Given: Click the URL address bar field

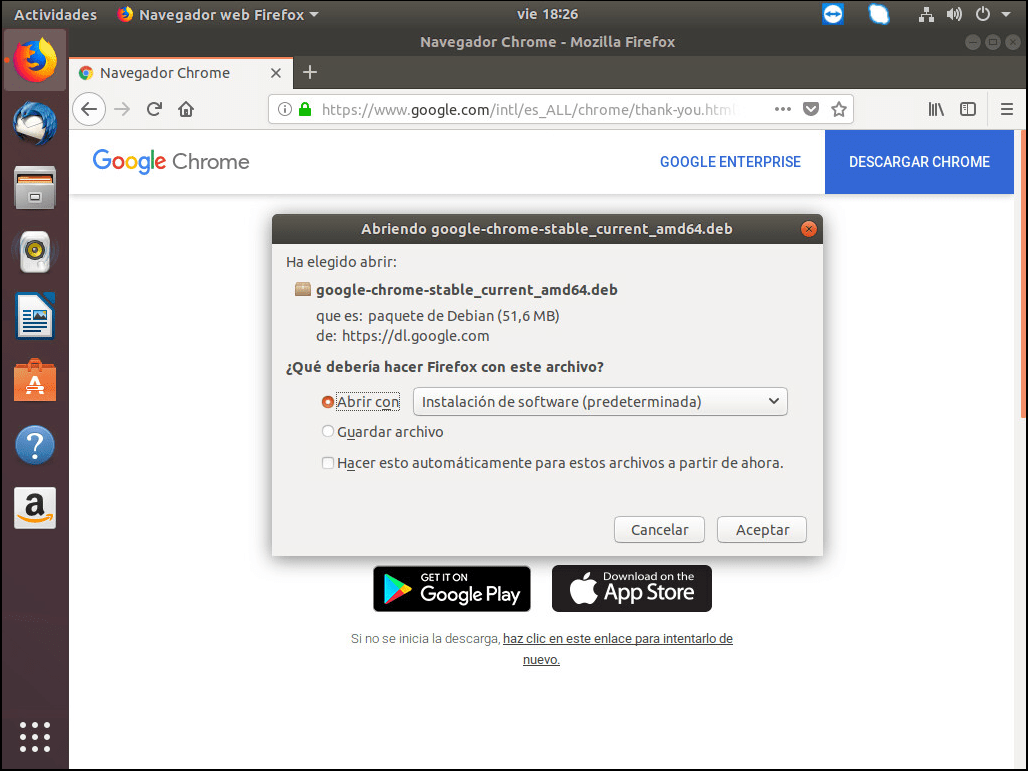Looking at the screenshot, I should [x=528, y=110].
